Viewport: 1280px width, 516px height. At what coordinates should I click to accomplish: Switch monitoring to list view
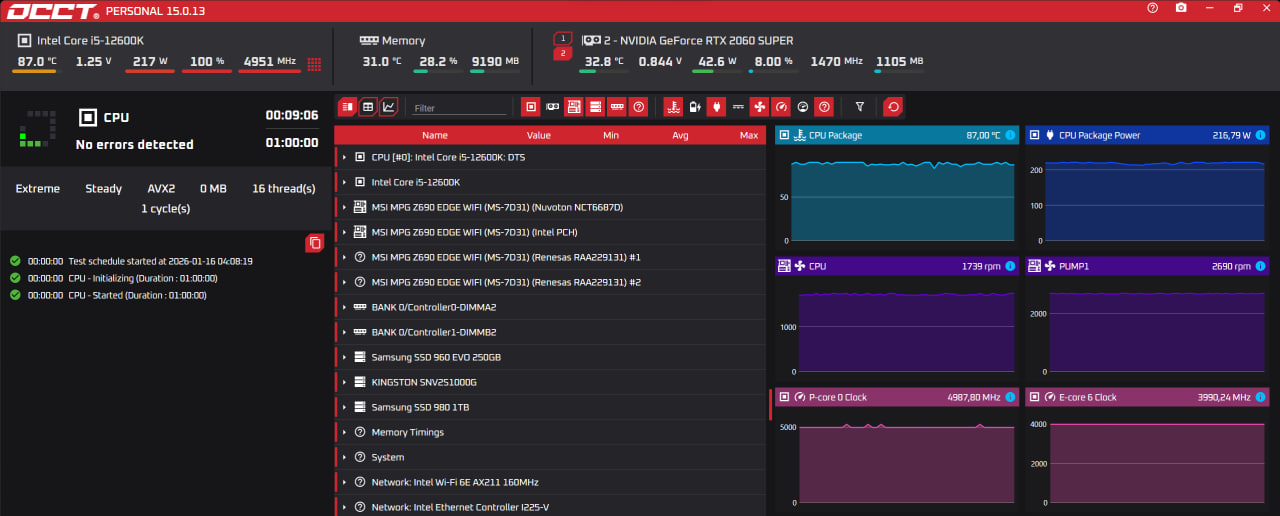348,106
